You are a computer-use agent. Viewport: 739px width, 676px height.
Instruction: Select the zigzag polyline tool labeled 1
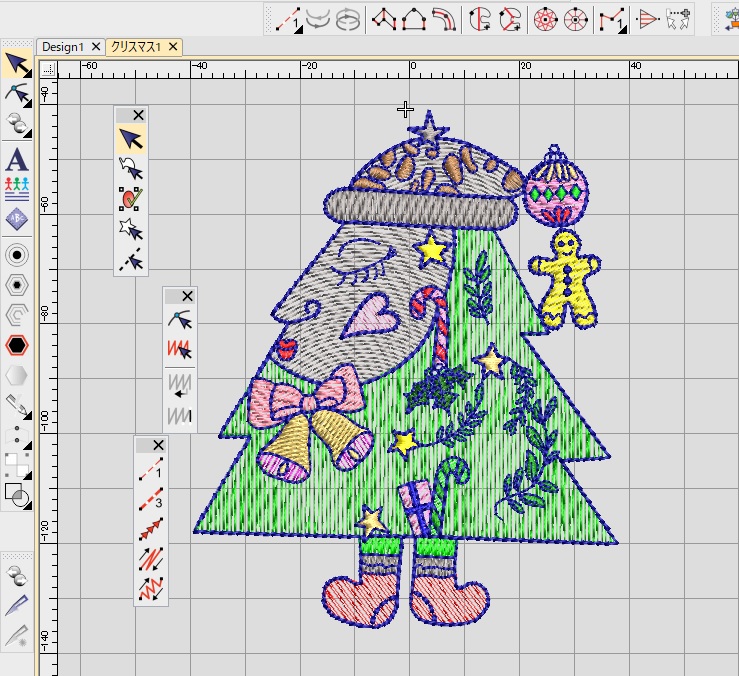[x=612, y=21]
